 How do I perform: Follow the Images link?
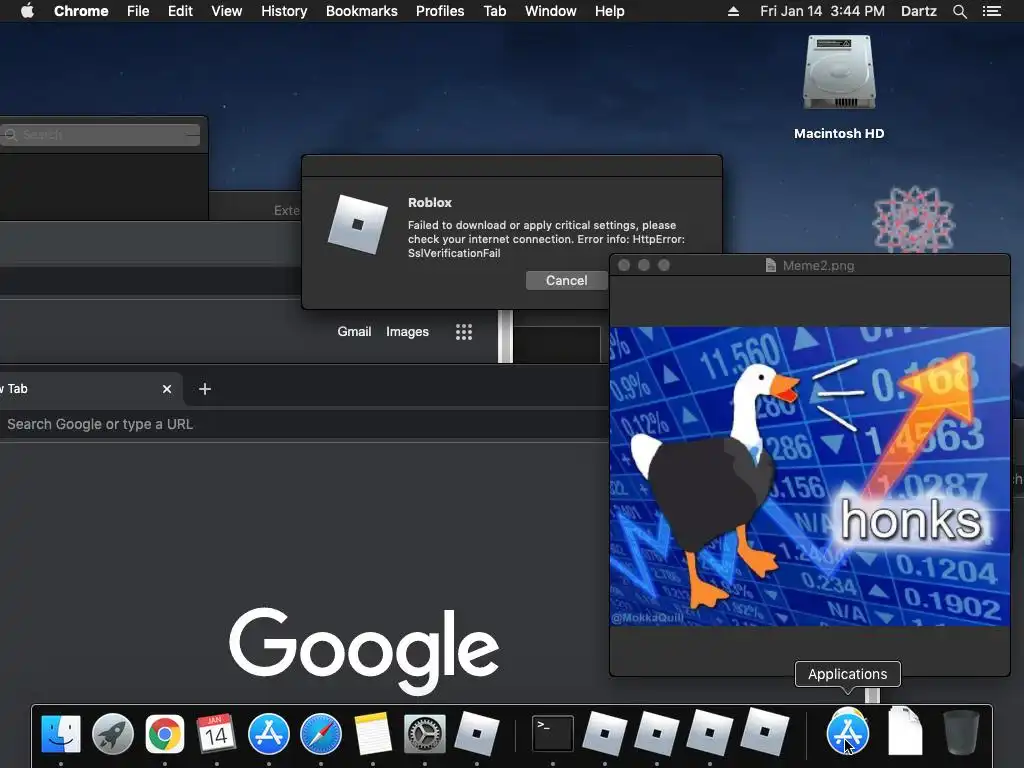click(408, 332)
